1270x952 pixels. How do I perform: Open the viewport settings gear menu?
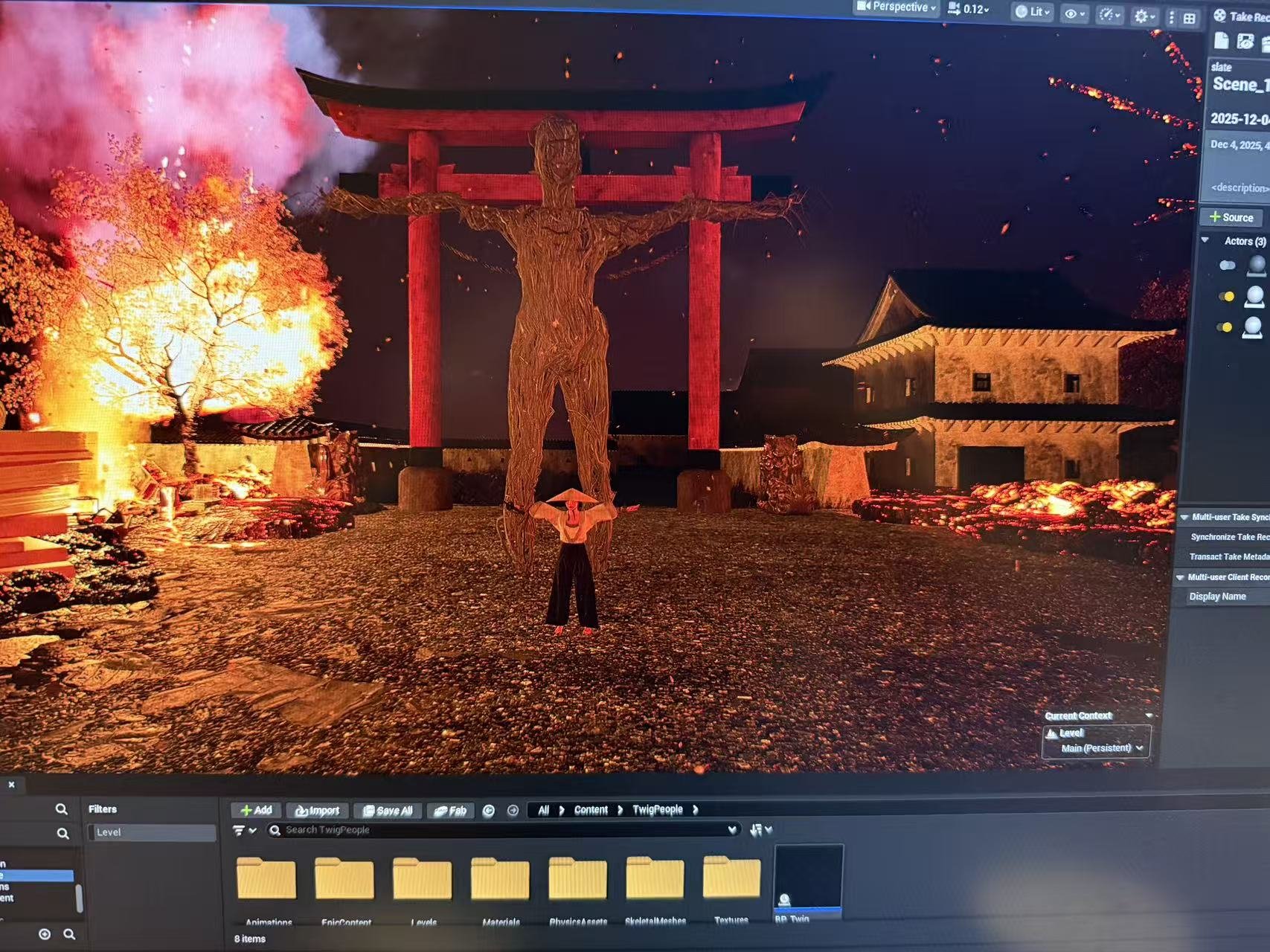tap(1144, 16)
